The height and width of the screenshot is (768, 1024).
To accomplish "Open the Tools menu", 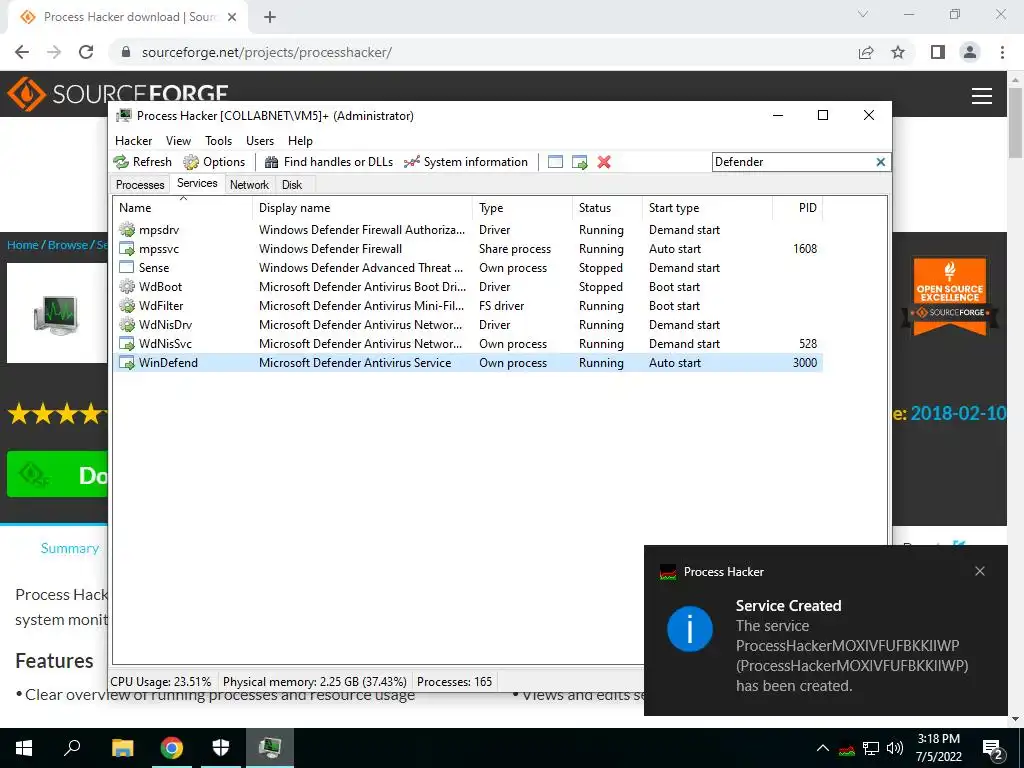I will coord(218,140).
